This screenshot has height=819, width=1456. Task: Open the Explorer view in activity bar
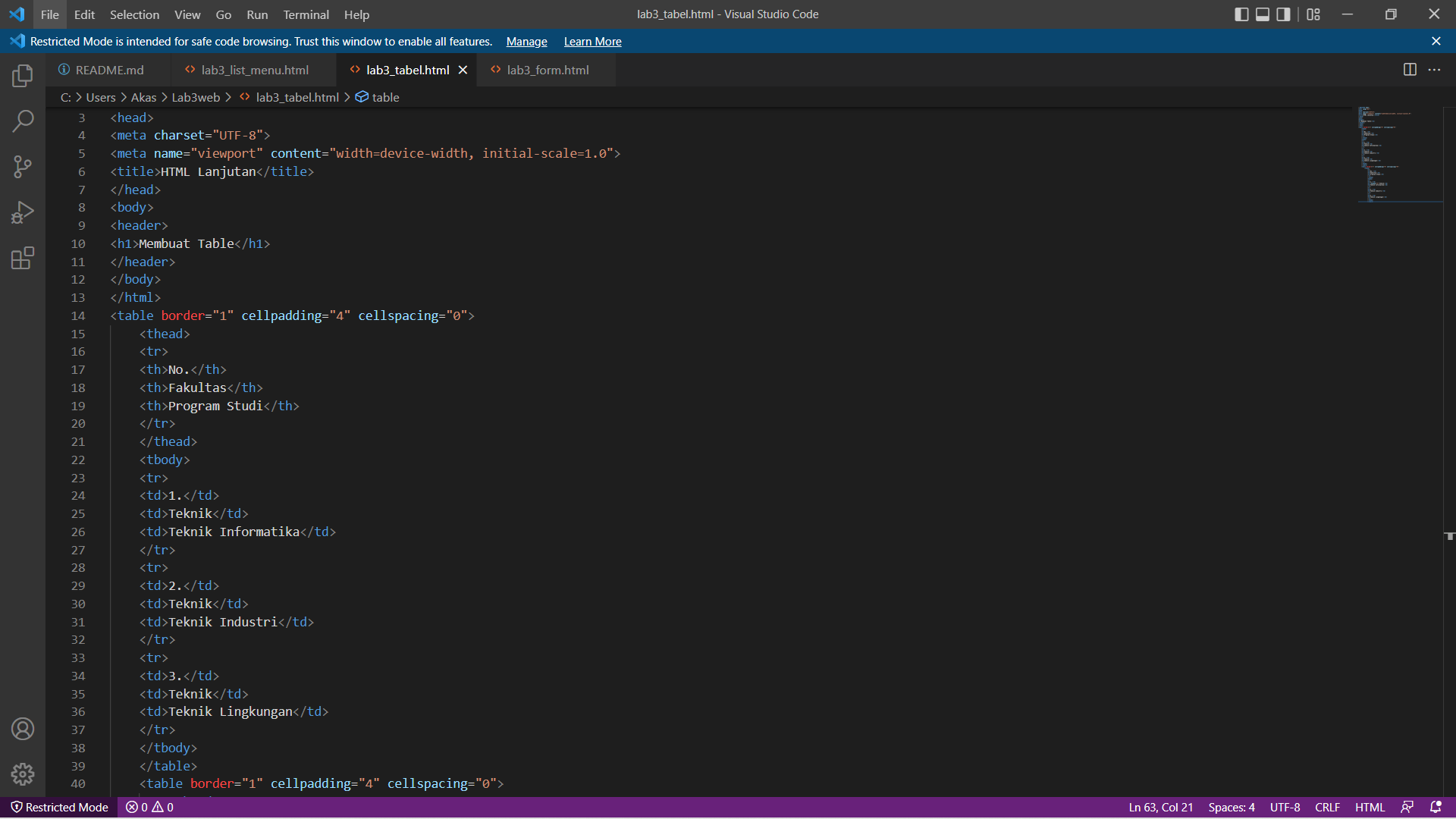coord(23,76)
